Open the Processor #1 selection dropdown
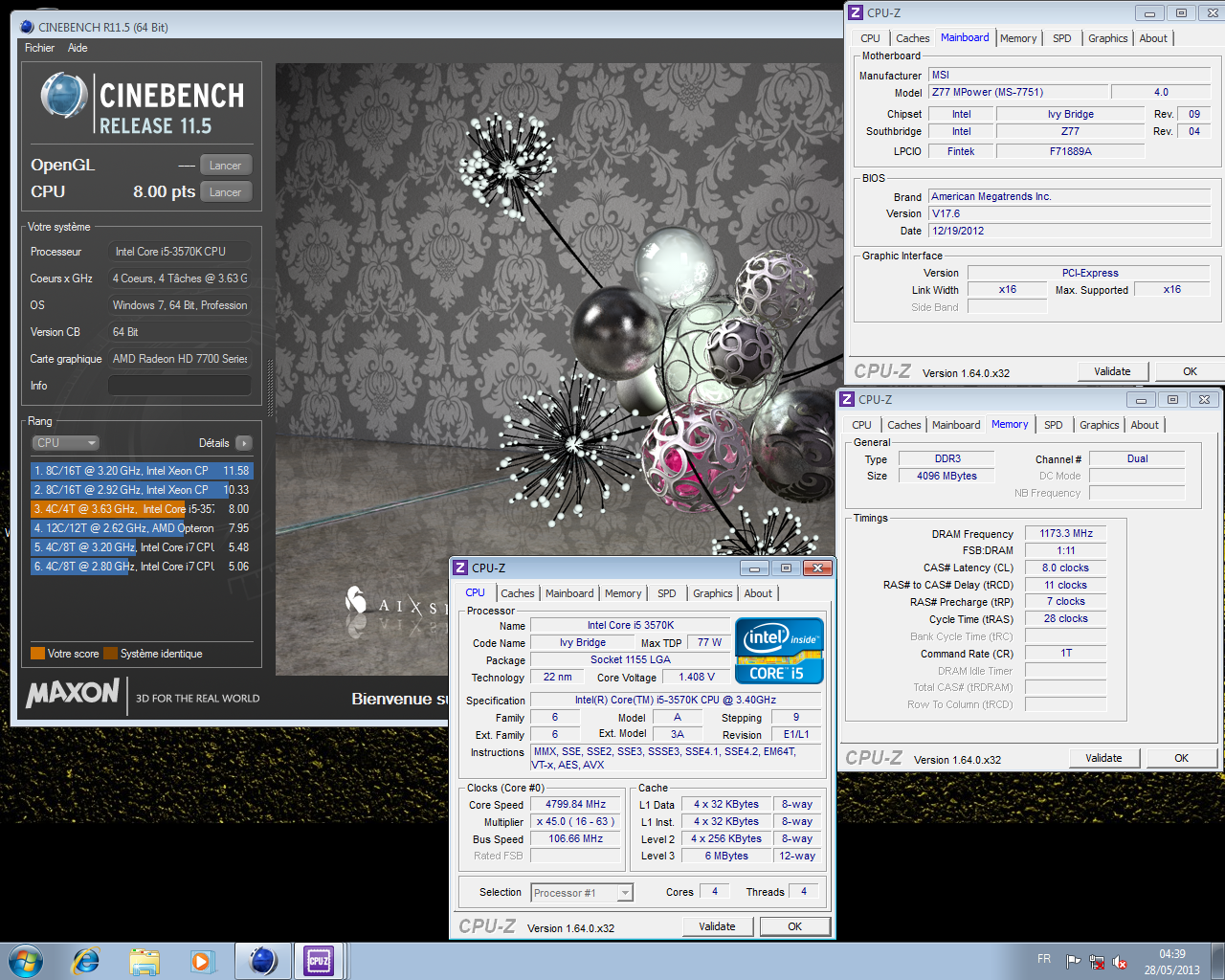 pos(582,893)
